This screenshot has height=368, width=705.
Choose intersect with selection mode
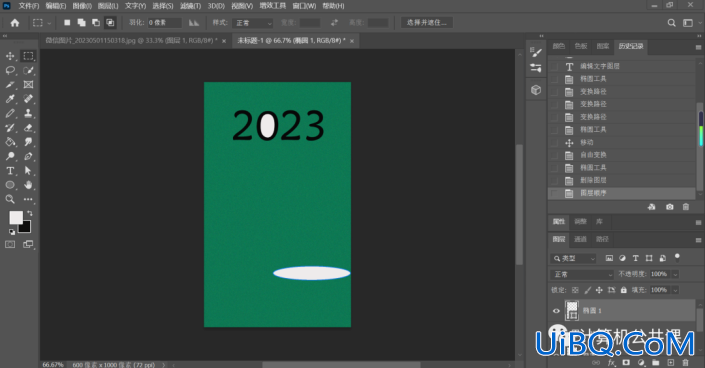pyautogui.click(x=110, y=22)
